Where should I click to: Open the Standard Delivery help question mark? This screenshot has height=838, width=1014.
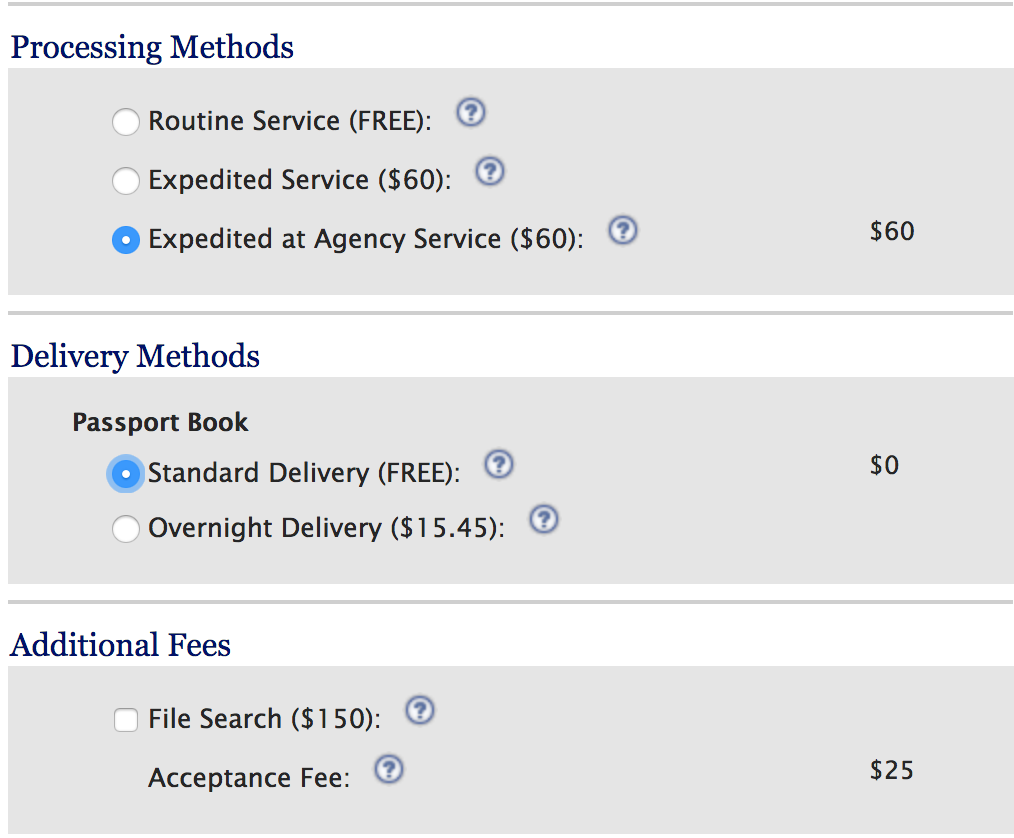click(x=499, y=464)
